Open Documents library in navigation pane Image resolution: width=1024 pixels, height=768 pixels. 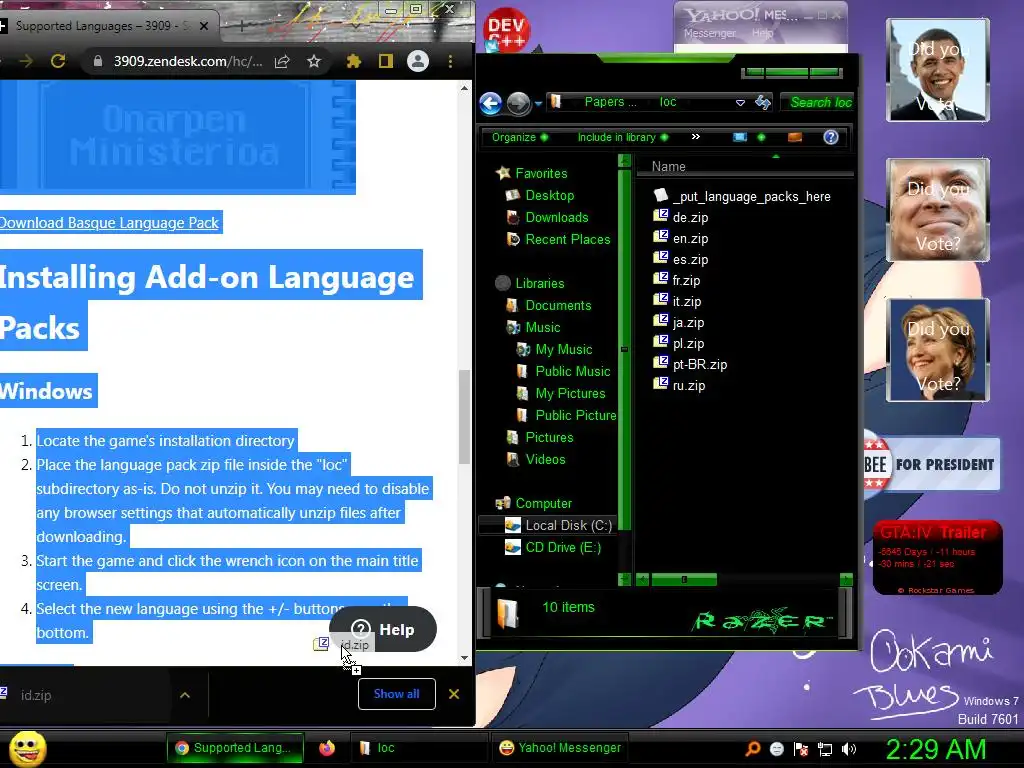tap(549, 305)
